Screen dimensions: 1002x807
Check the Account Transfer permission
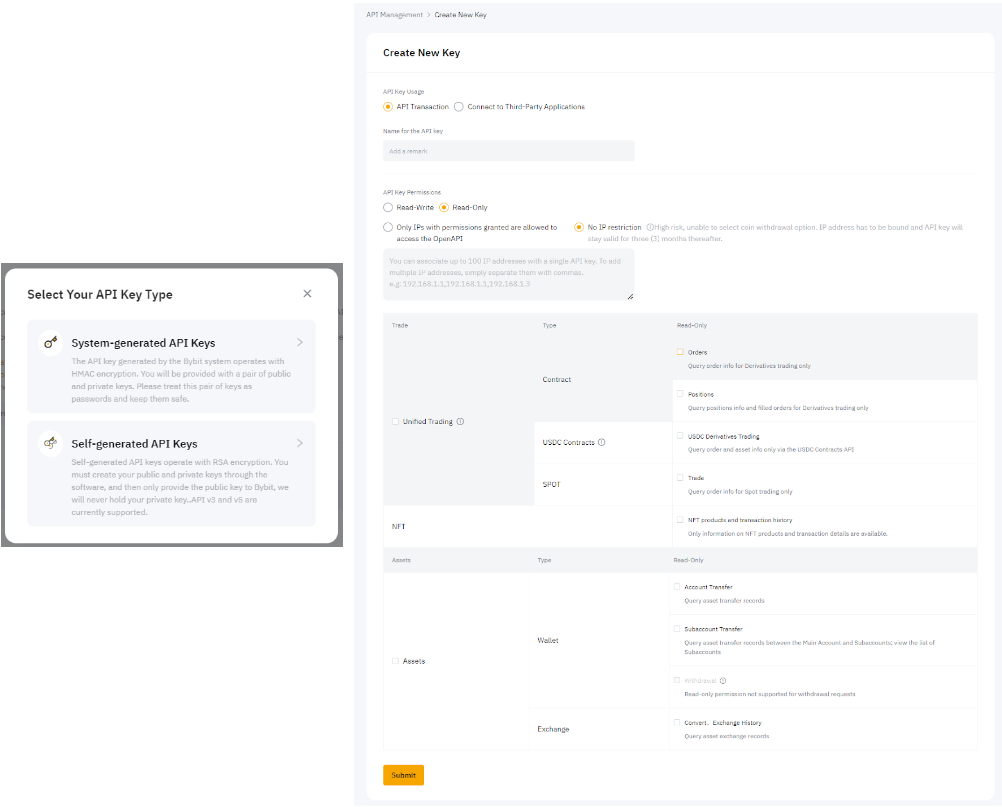677,587
